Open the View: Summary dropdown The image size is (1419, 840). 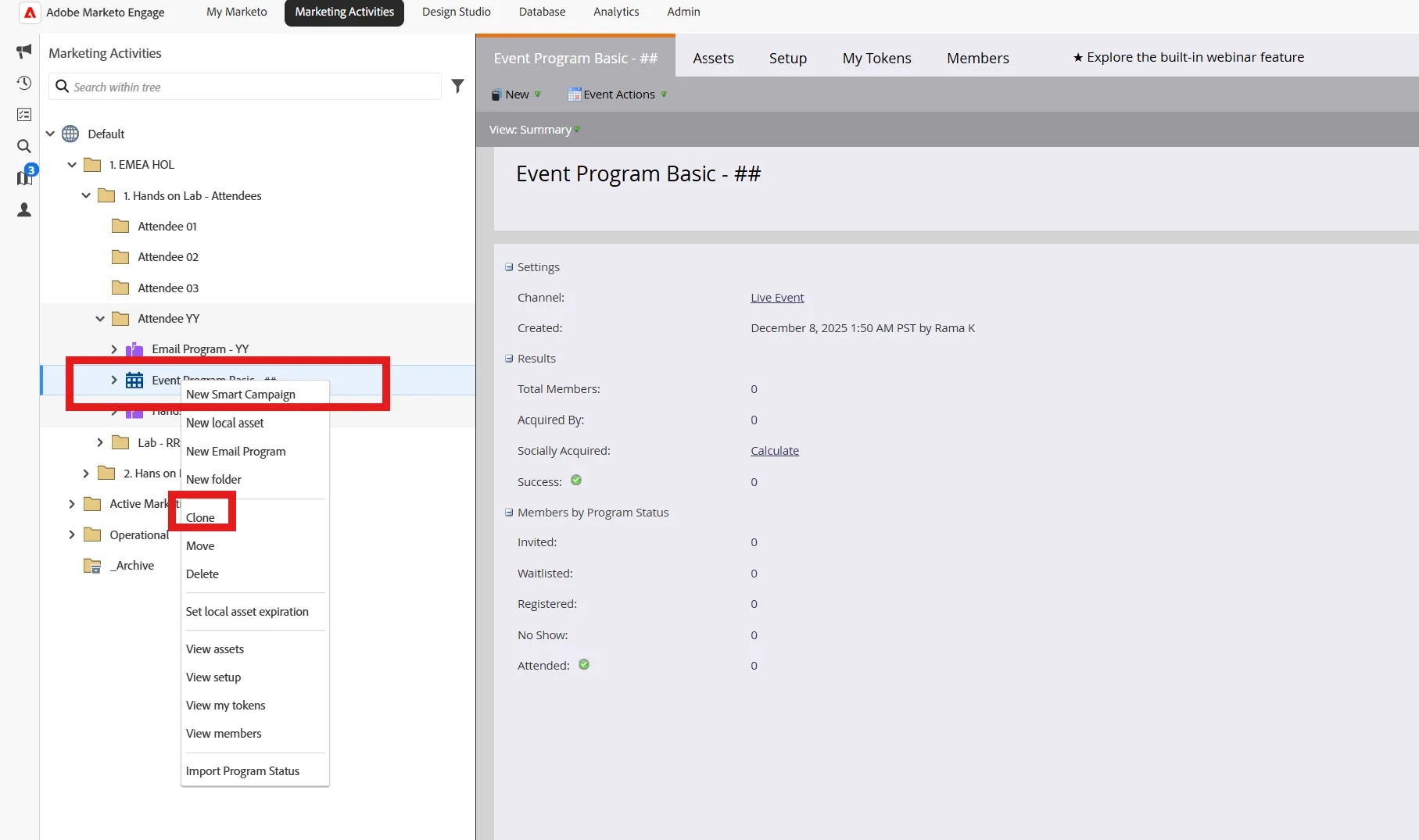click(535, 130)
